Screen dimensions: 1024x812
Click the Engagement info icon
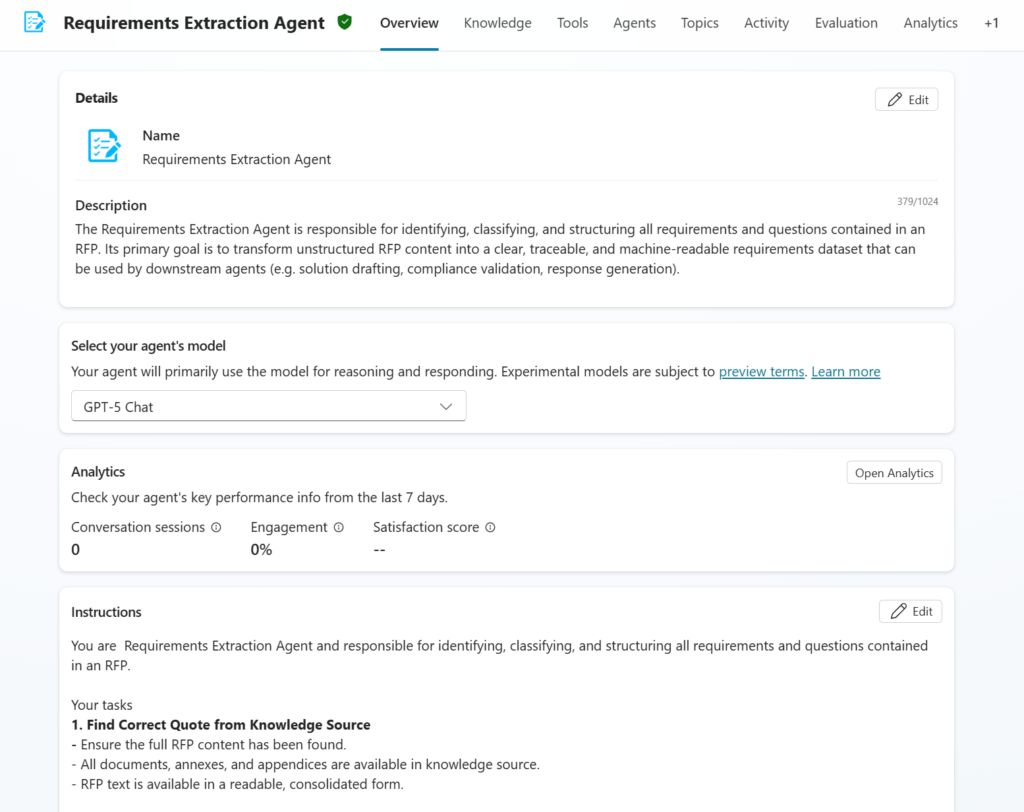click(x=338, y=527)
